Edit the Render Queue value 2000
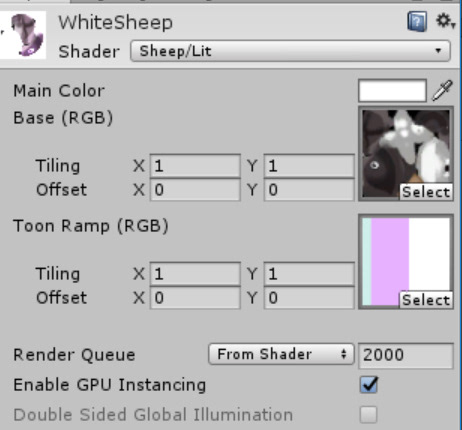Screen dimensions: 462x430 point(406,355)
